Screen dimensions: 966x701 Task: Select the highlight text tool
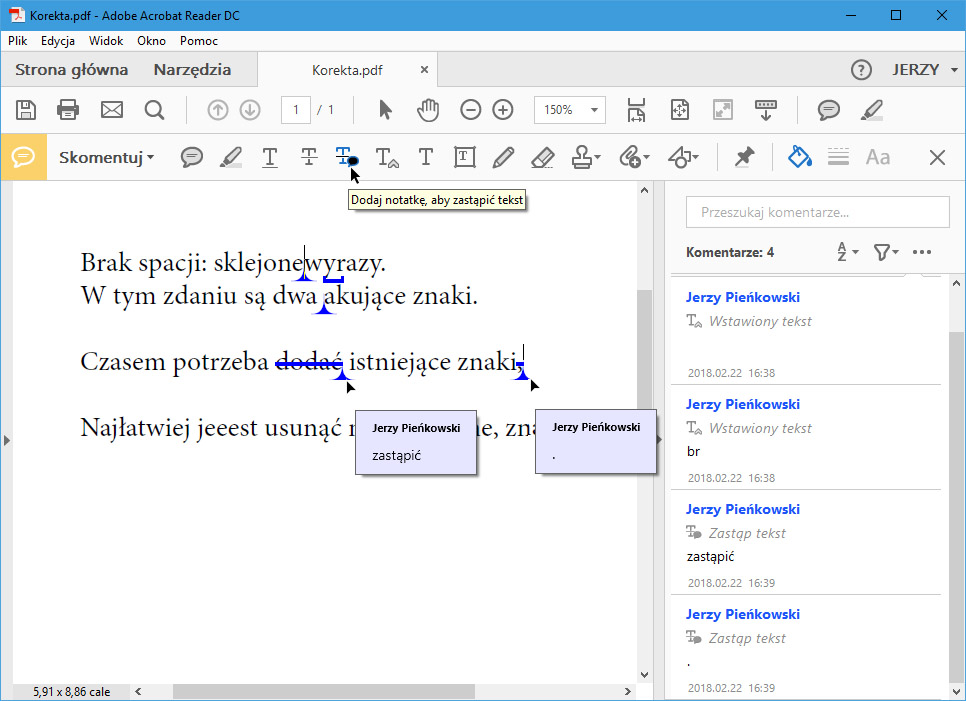pos(231,157)
